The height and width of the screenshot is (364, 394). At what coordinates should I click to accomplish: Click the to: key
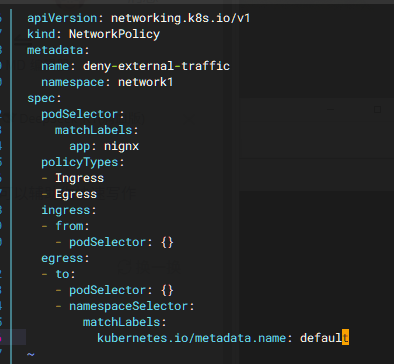65,274
